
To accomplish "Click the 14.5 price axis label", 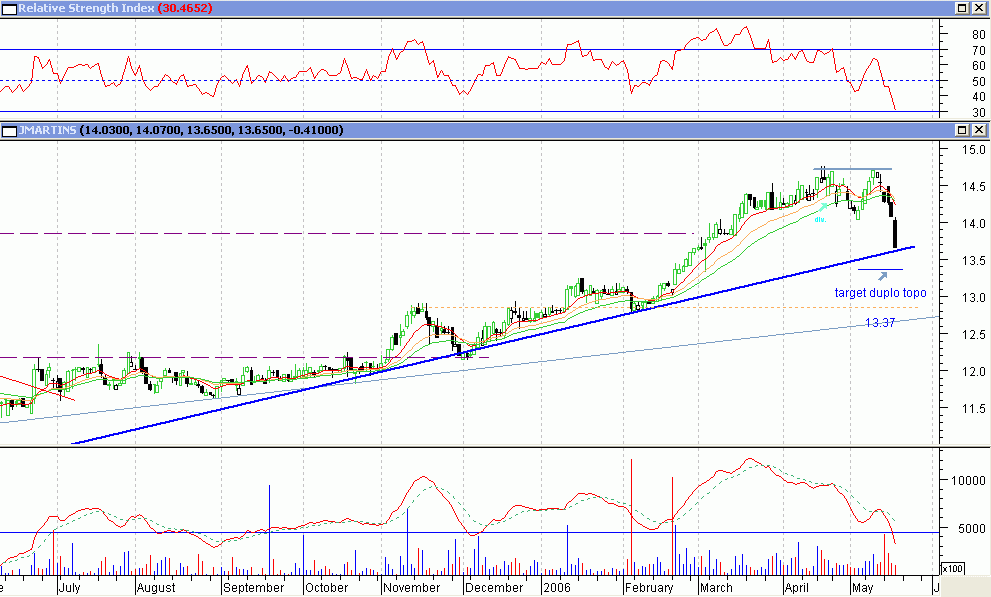I will point(975,187).
